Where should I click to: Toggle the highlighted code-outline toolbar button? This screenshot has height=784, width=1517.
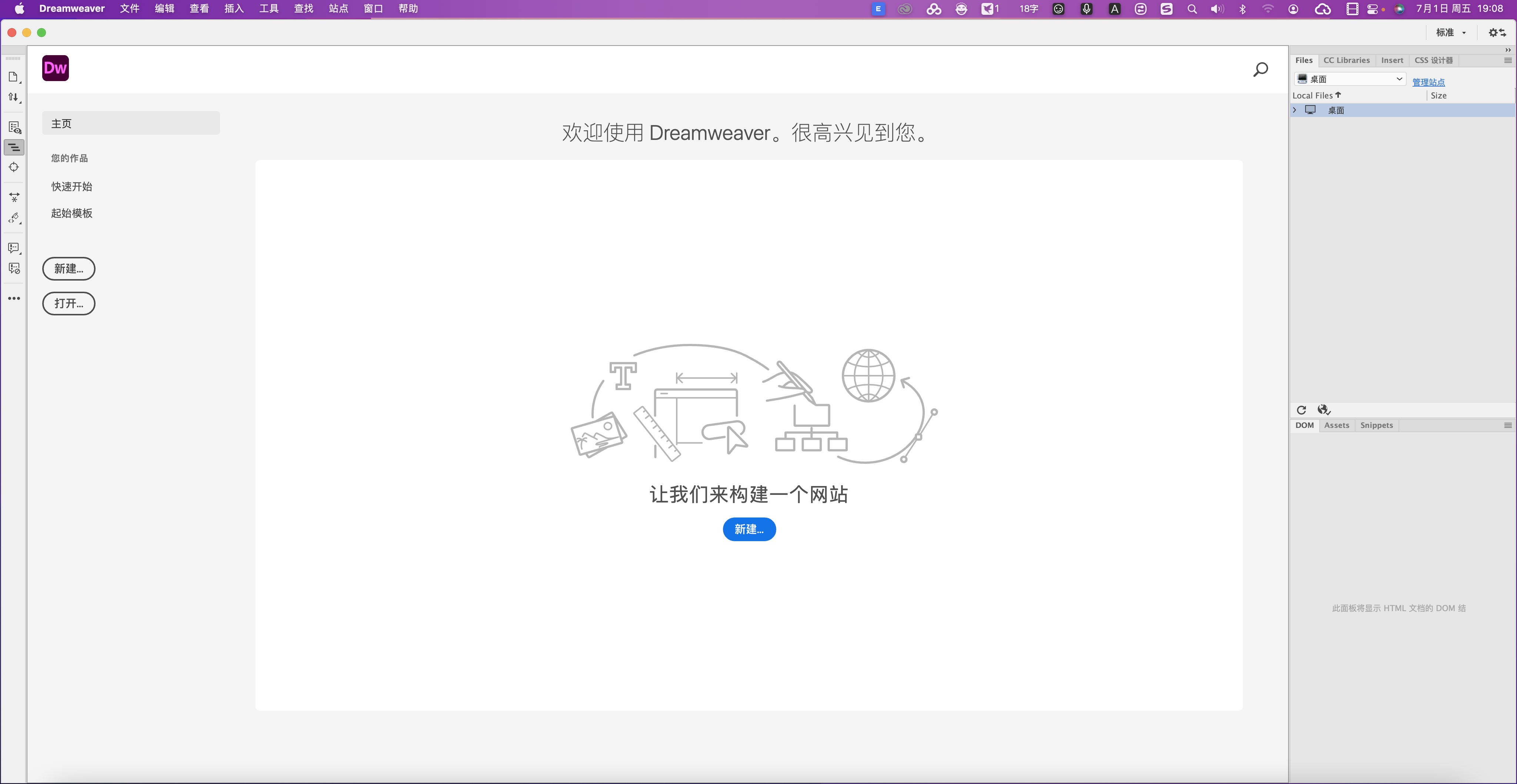point(14,147)
